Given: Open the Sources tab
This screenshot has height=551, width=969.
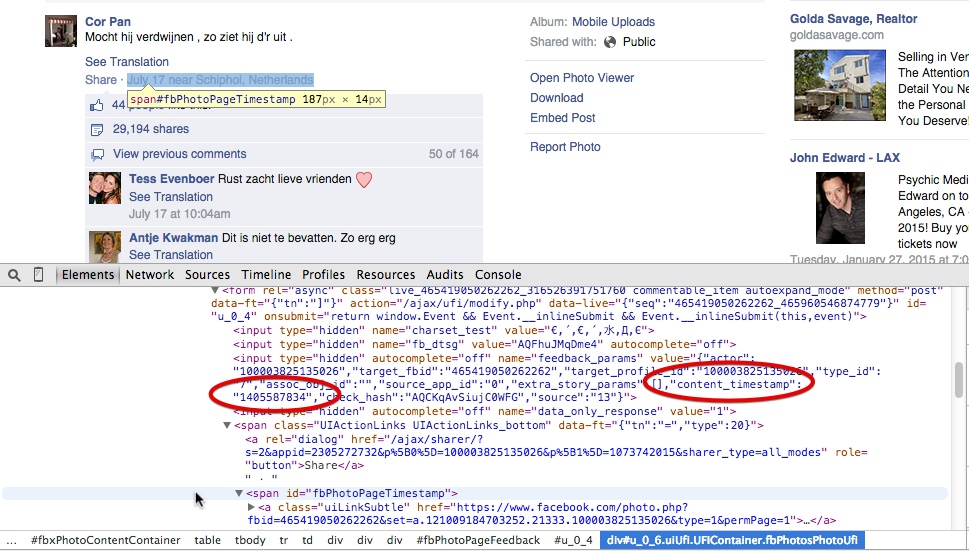Looking at the screenshot, I should coord(207,275).
